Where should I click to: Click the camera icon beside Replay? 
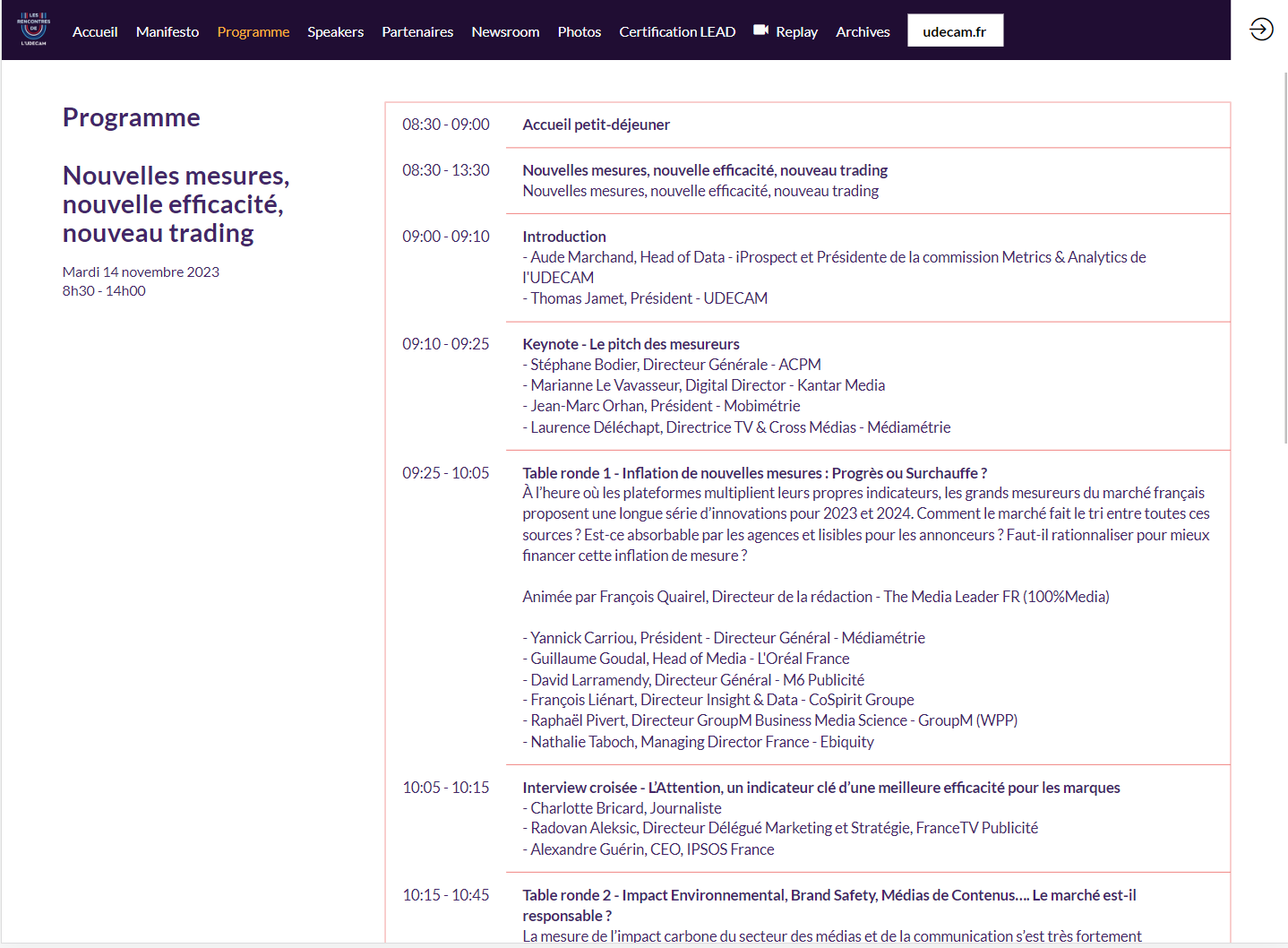[x=761, y=30]
